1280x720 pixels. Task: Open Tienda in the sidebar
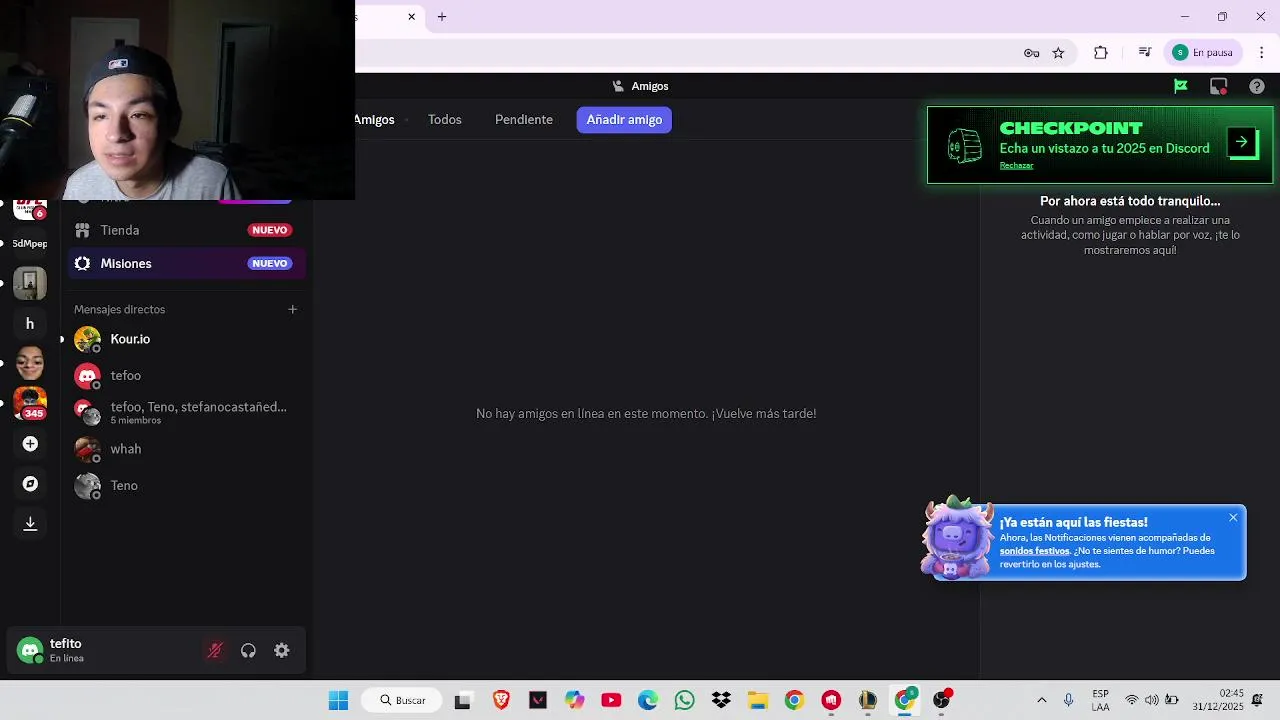[x=186, y=230]
